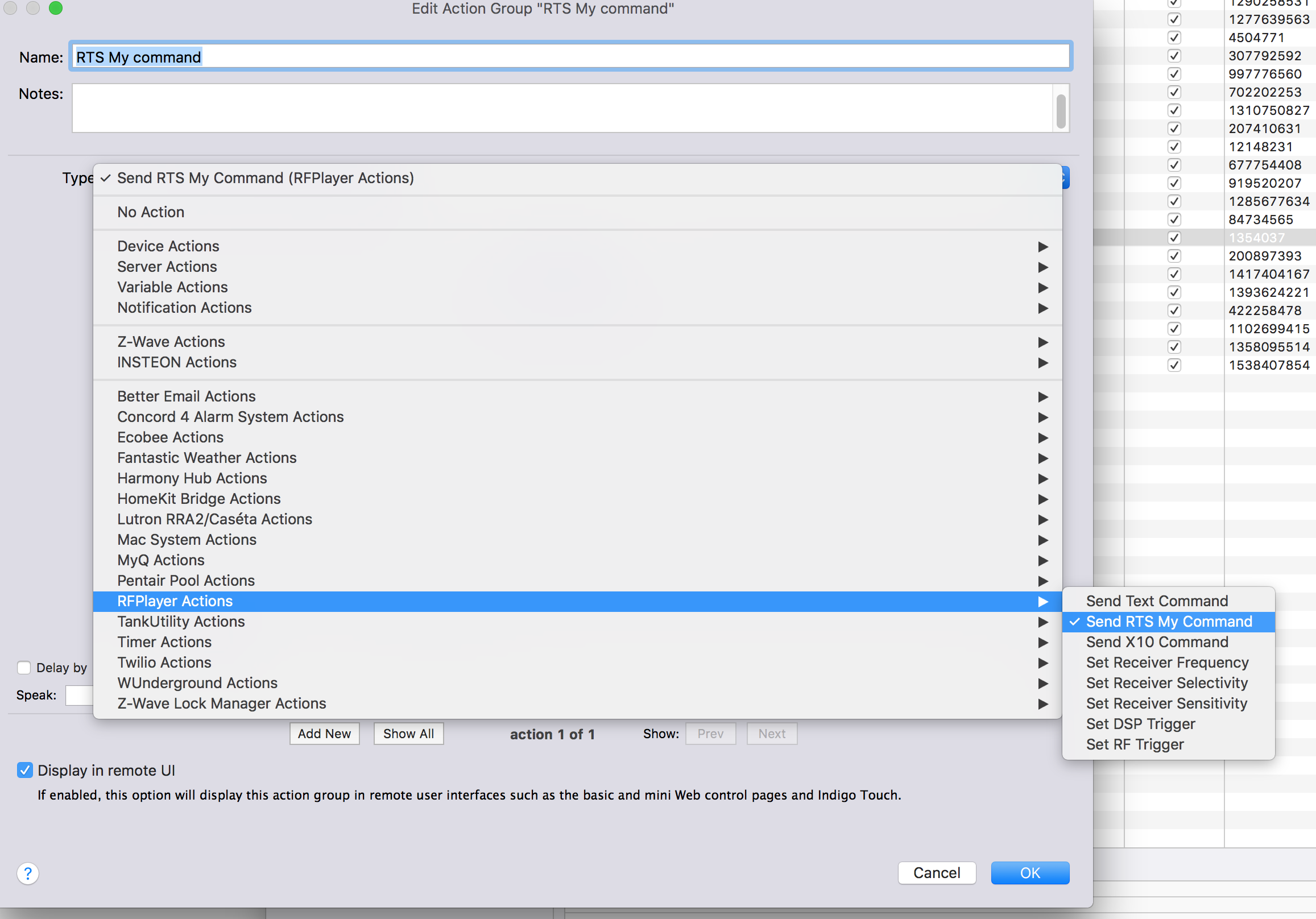Expand Mac System Actions submenu

pos(578,540)
